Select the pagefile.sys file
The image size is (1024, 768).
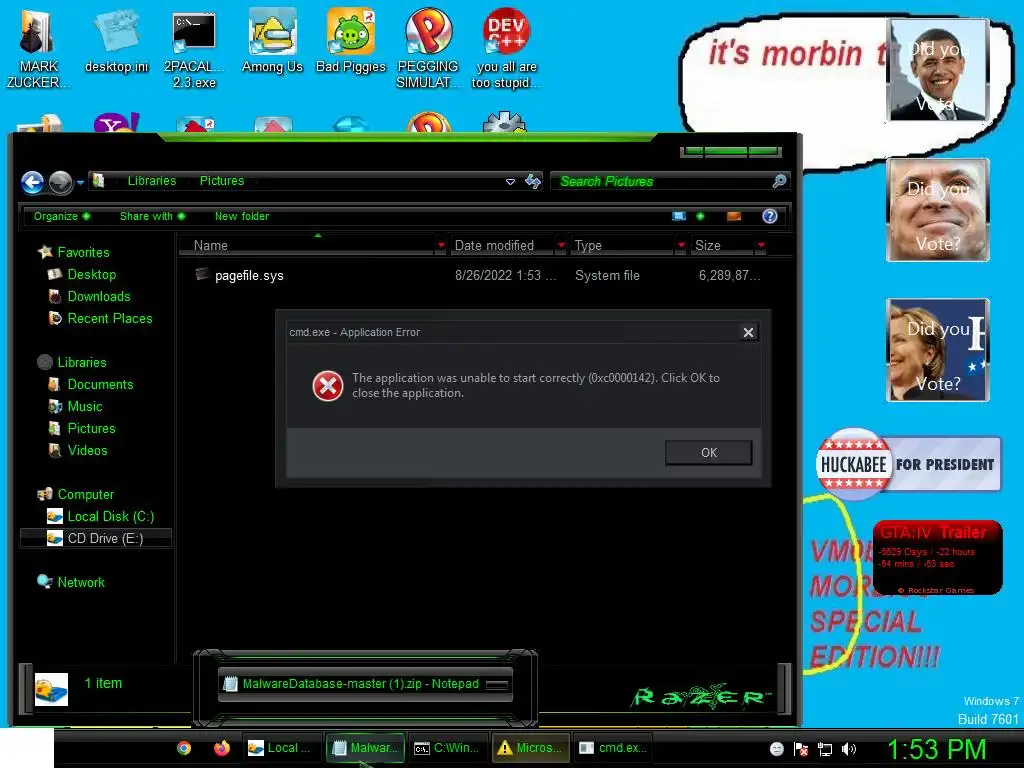point(249,276)
